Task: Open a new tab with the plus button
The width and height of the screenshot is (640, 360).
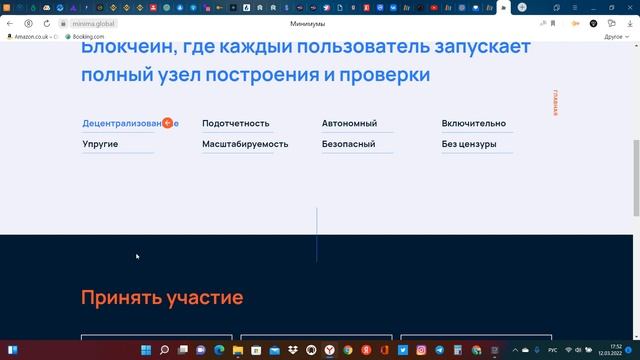Action: tap(522, 7)
